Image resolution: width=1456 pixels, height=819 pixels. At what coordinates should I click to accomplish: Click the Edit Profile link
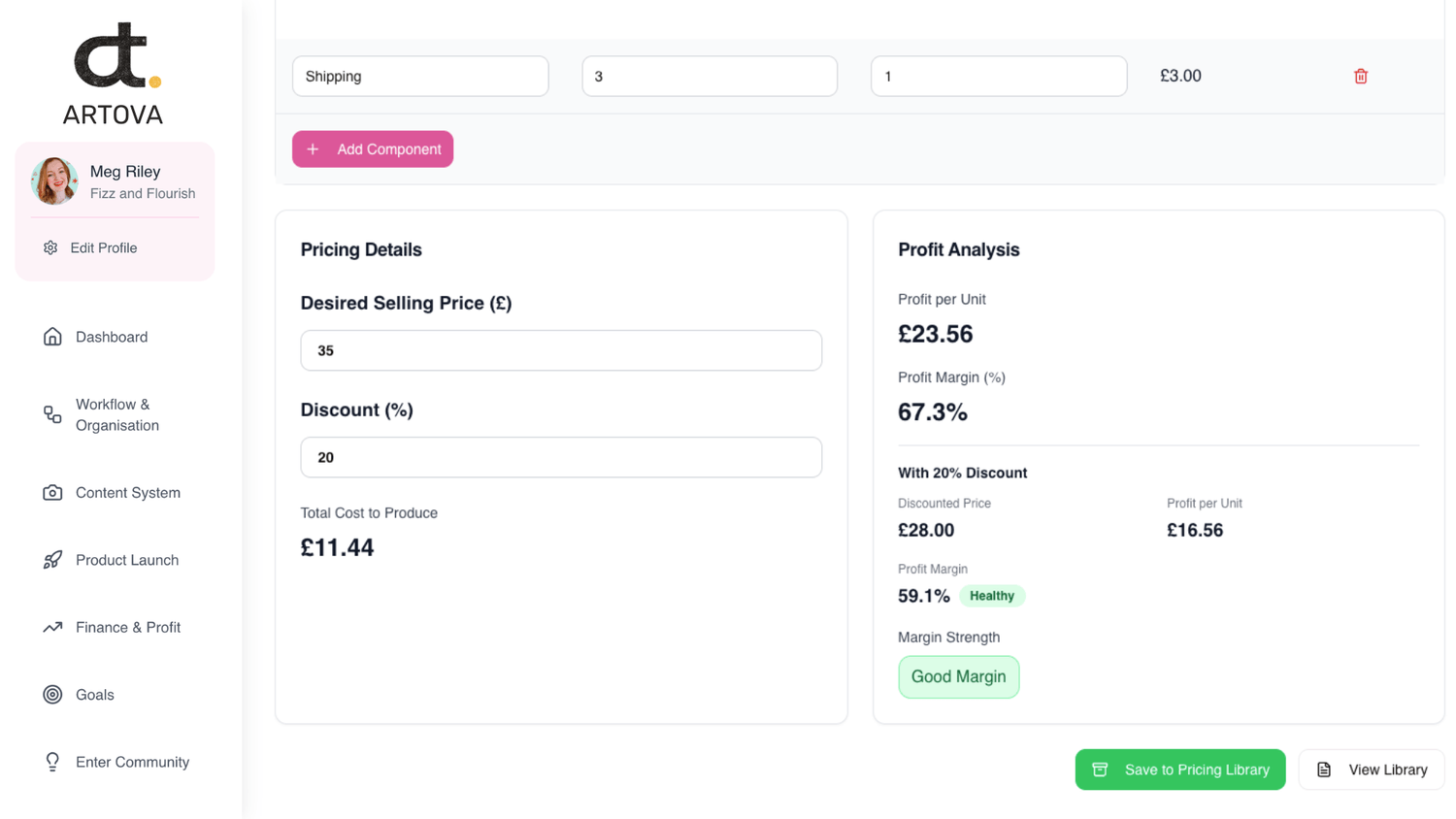pos(103,248)
